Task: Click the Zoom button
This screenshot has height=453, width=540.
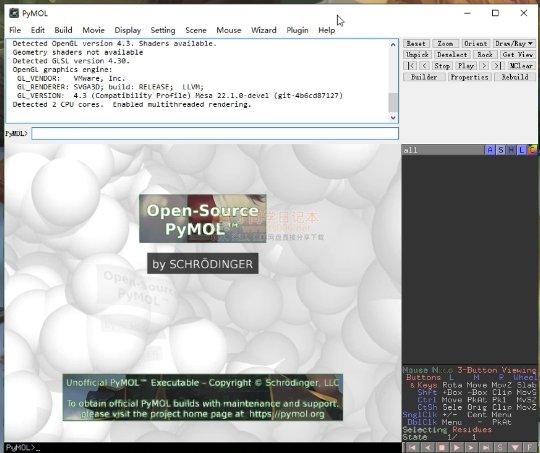Action: pos(445,43)
